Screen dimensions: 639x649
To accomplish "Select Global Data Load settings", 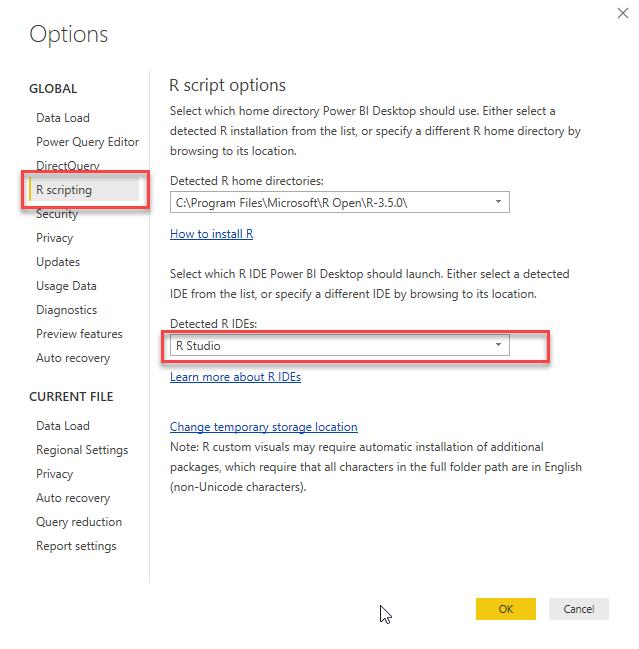I will pos(63,118).
